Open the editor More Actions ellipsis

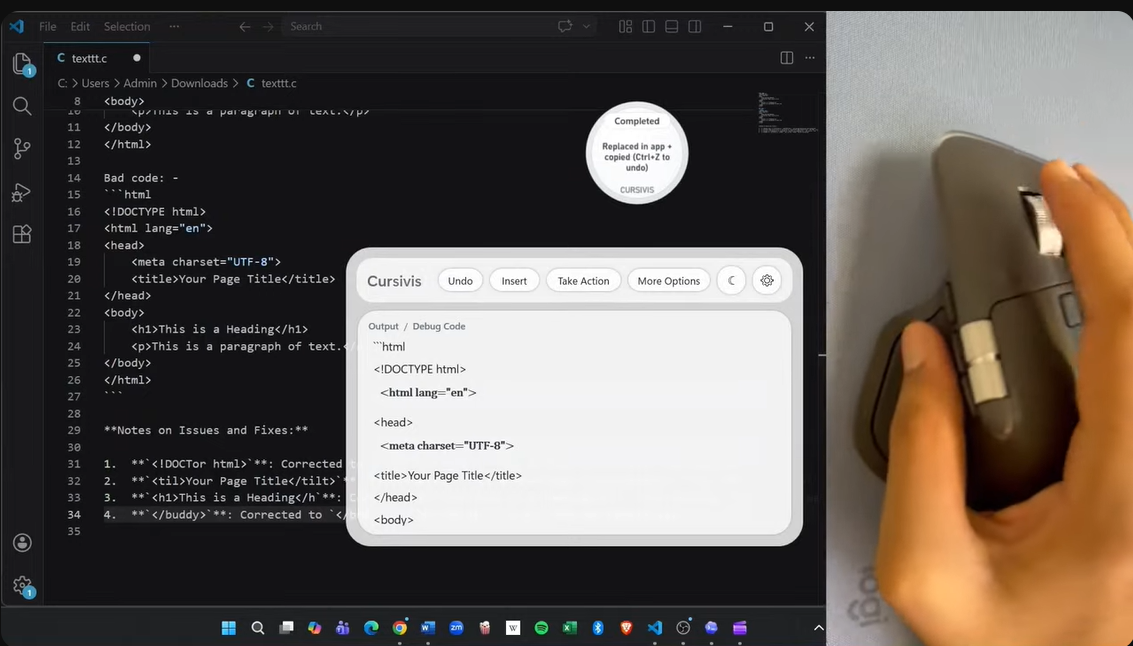[810, 58]
